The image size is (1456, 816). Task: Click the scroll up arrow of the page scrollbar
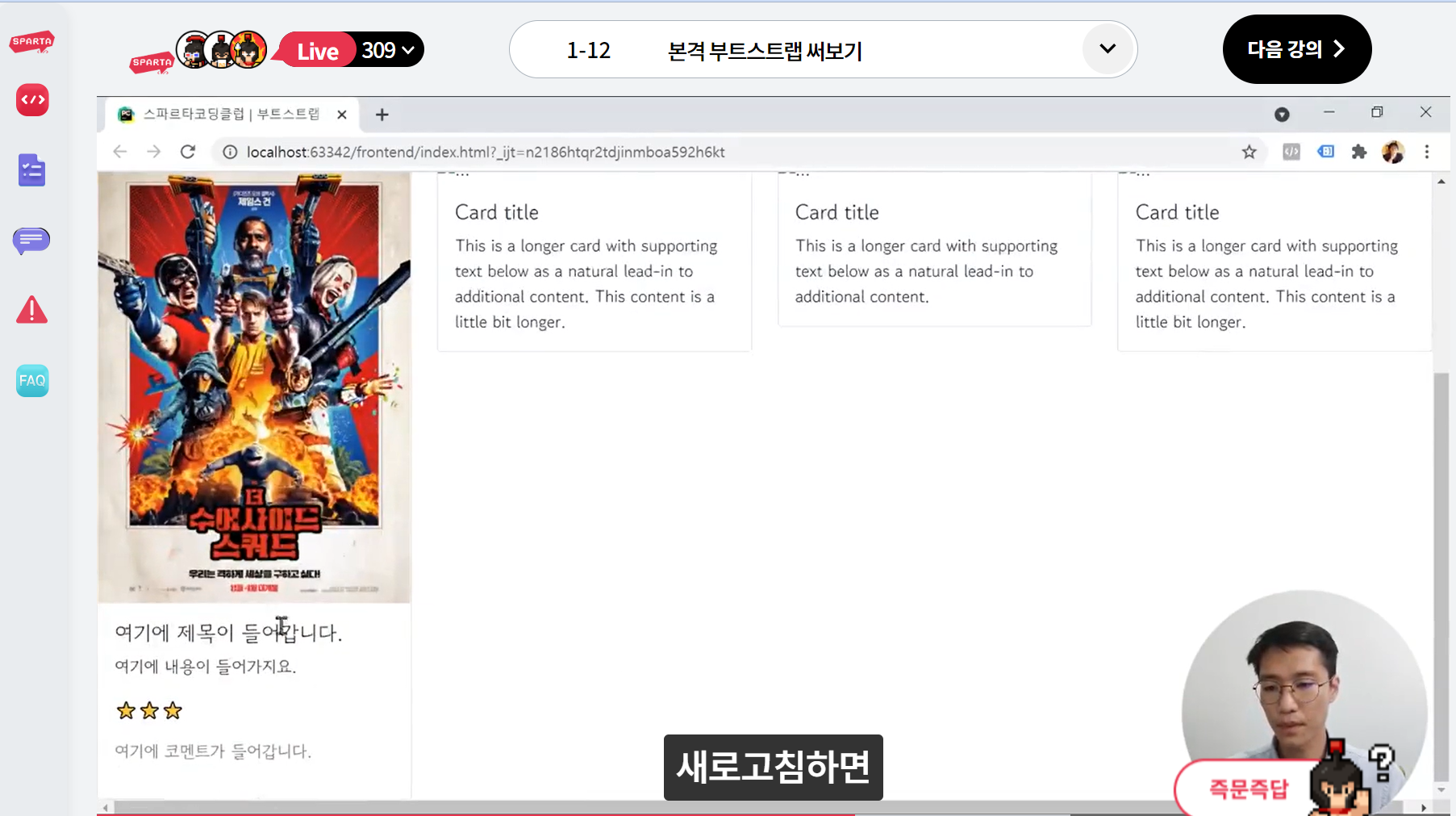[x=1441, y=182]
